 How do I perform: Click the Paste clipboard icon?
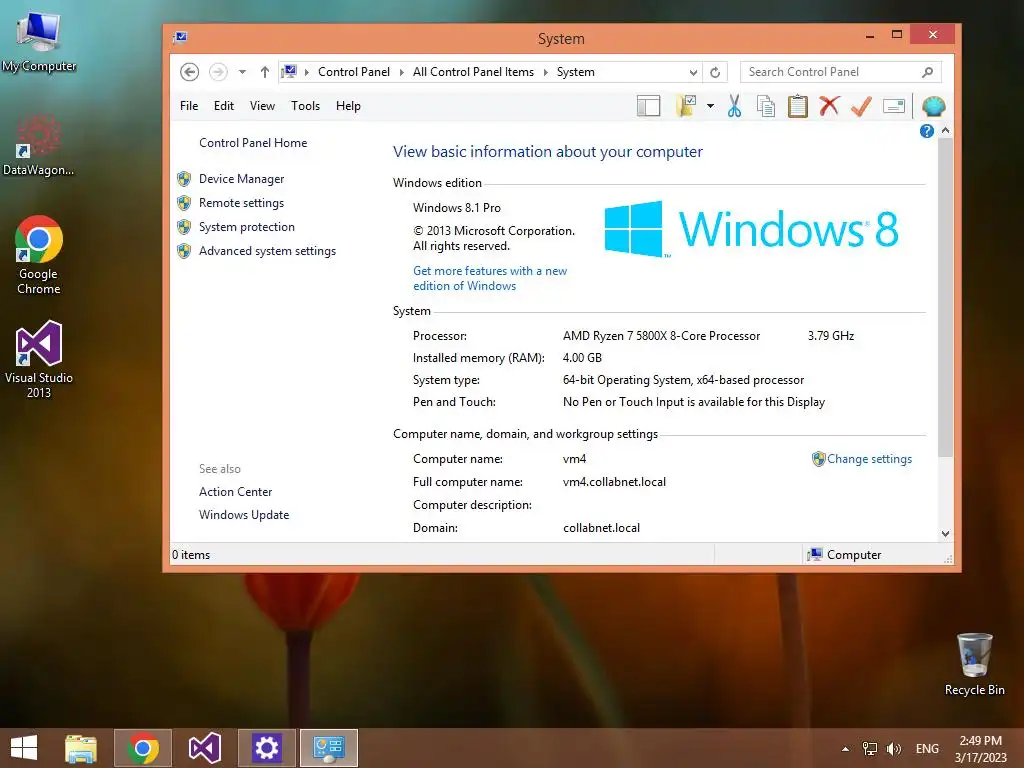797,106
